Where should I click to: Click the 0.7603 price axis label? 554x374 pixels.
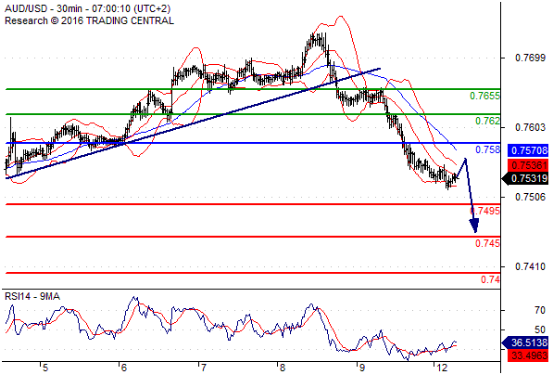[530, 127]
